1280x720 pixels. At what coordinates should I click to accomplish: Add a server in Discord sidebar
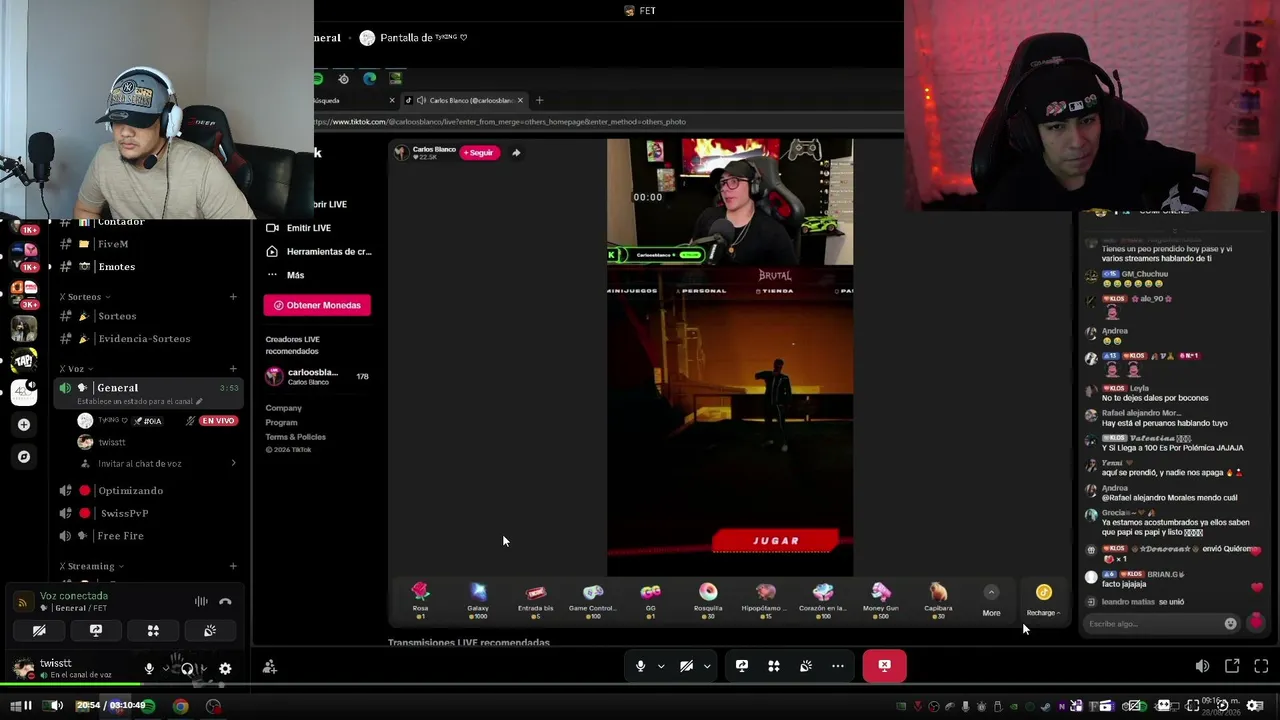24,424
